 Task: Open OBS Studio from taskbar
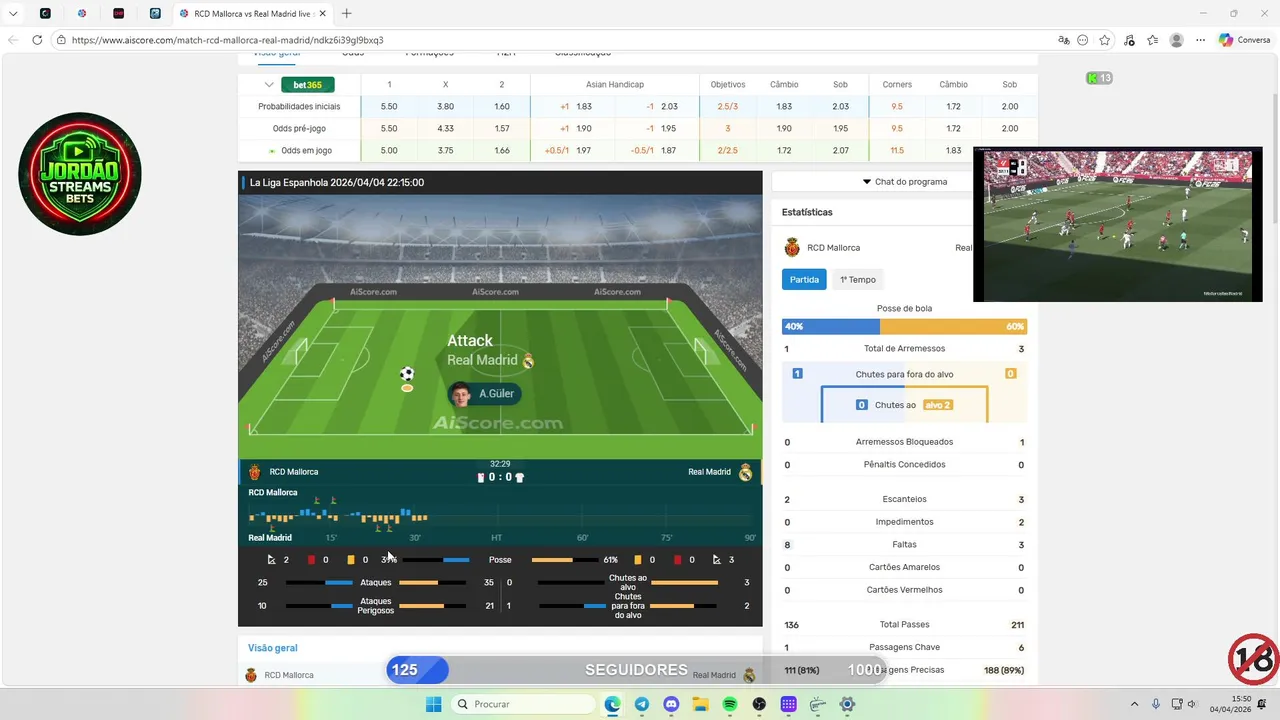[759, 704]
